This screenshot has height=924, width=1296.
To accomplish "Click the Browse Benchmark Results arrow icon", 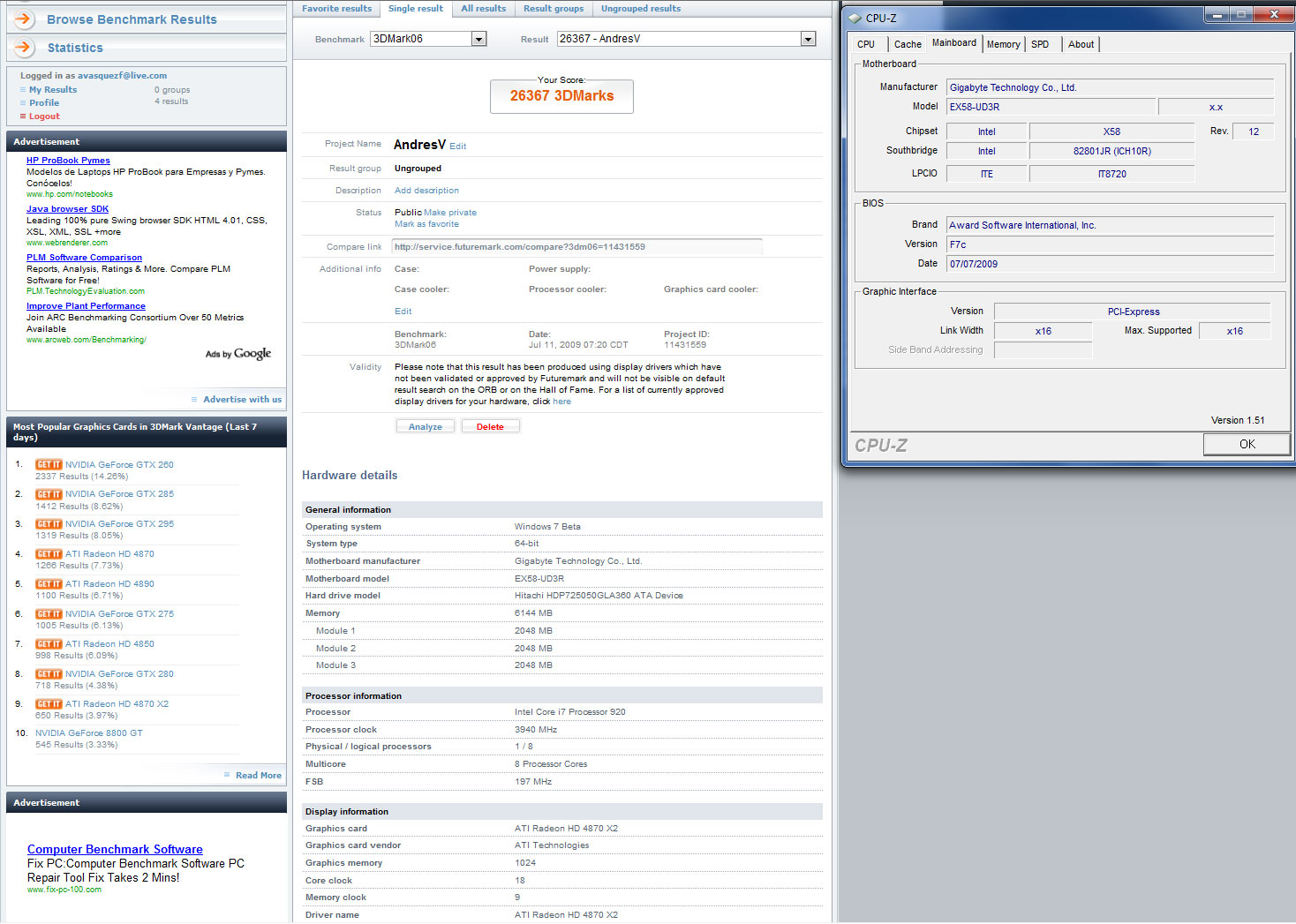I will [x=25, y=19].
